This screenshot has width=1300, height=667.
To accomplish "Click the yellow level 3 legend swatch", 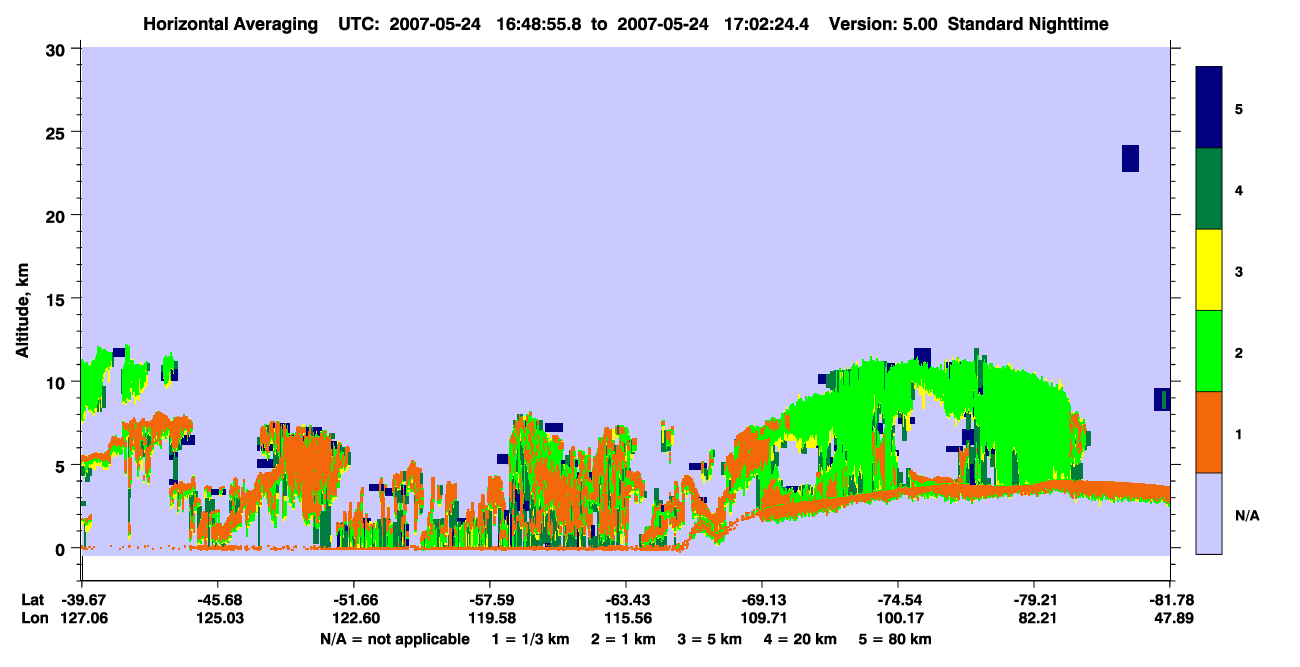I will (1209, 270).
